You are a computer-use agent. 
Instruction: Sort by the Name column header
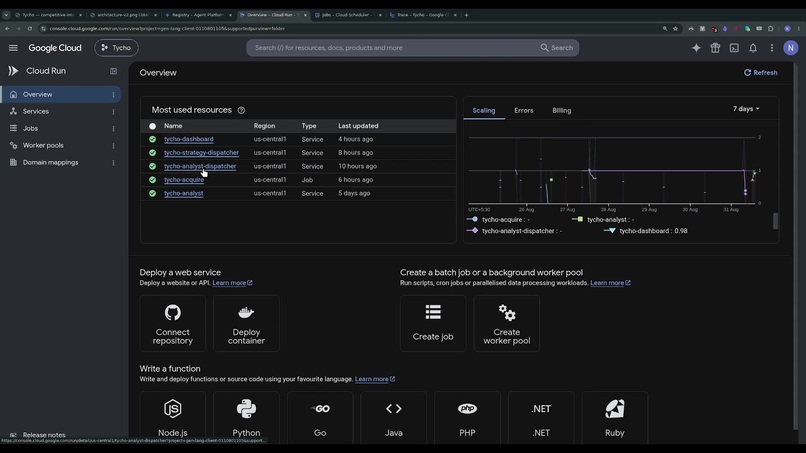point(173,126)
